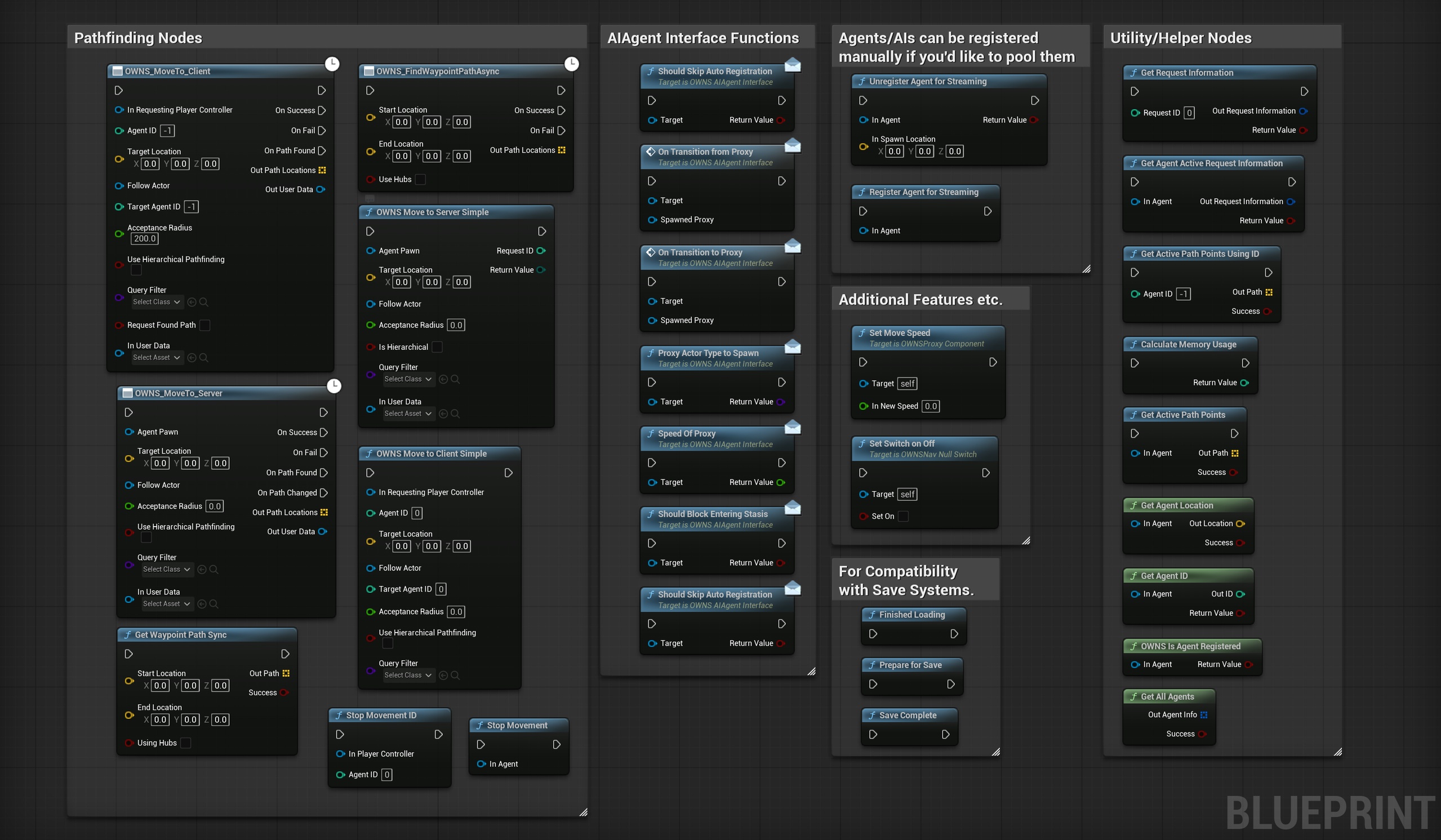Click the Request ID output pin on OWNS Move to Server Simple

point(541,251)
